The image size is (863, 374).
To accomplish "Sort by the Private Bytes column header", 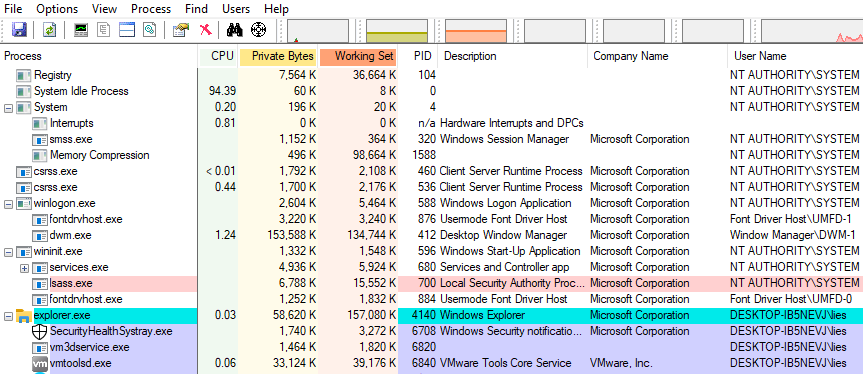I will click(x=278, y=56).
